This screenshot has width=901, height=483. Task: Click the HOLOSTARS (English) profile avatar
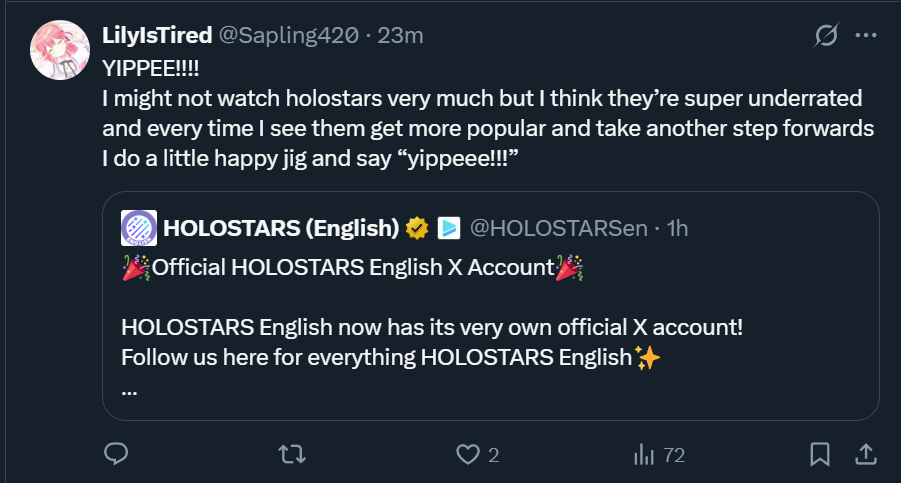pos(138,228)
